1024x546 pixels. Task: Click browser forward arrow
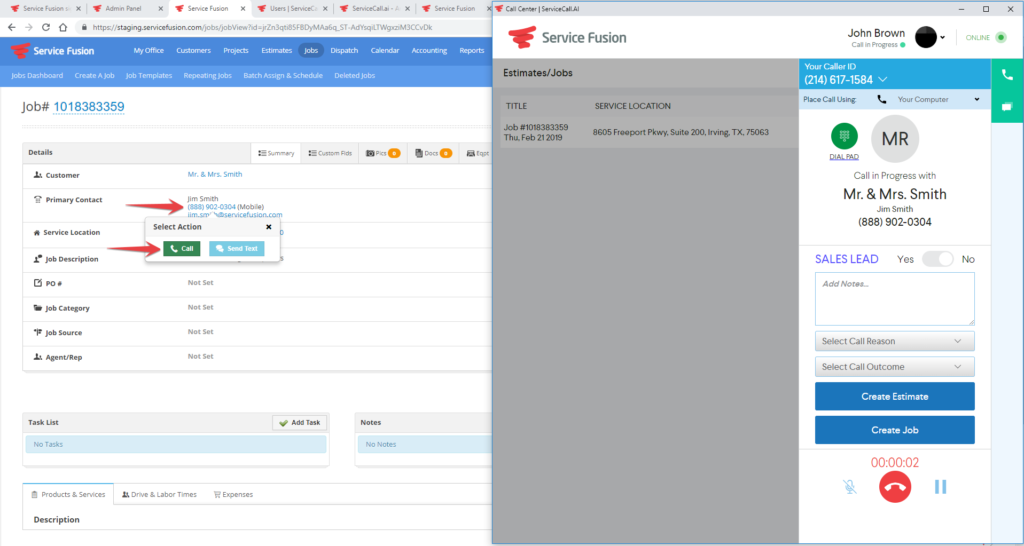tap(28, 27)
